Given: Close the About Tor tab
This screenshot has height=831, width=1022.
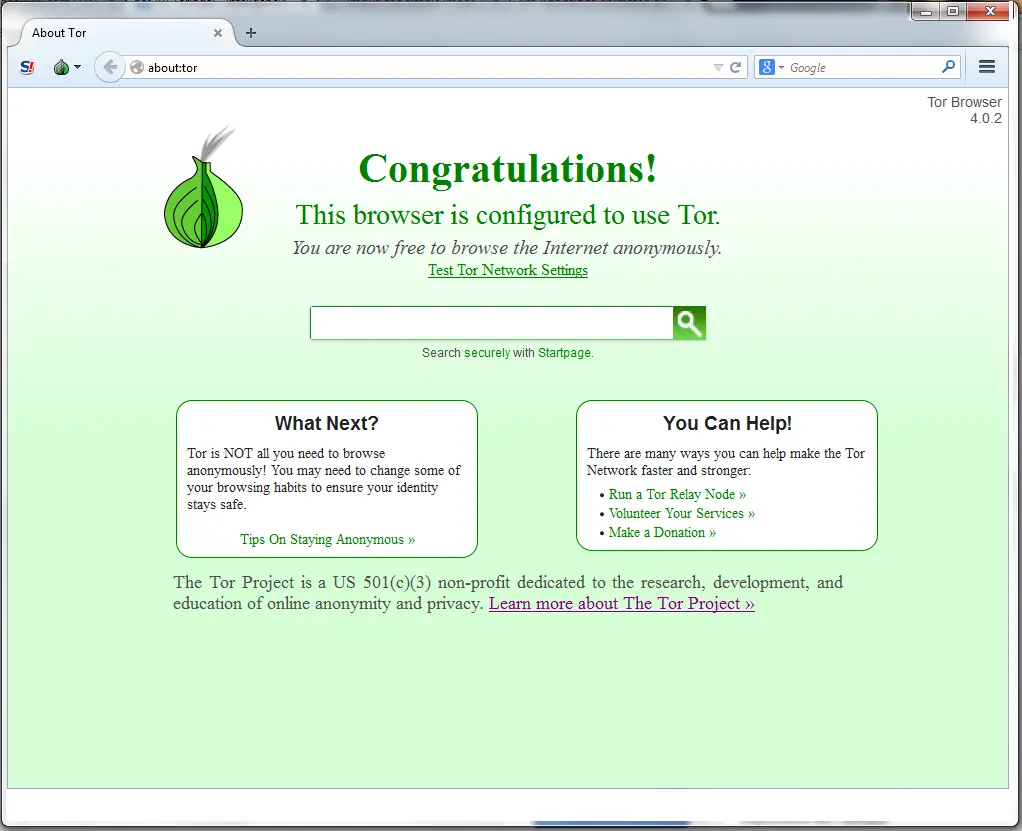Looking at the screenshot, I should (218, 33).
